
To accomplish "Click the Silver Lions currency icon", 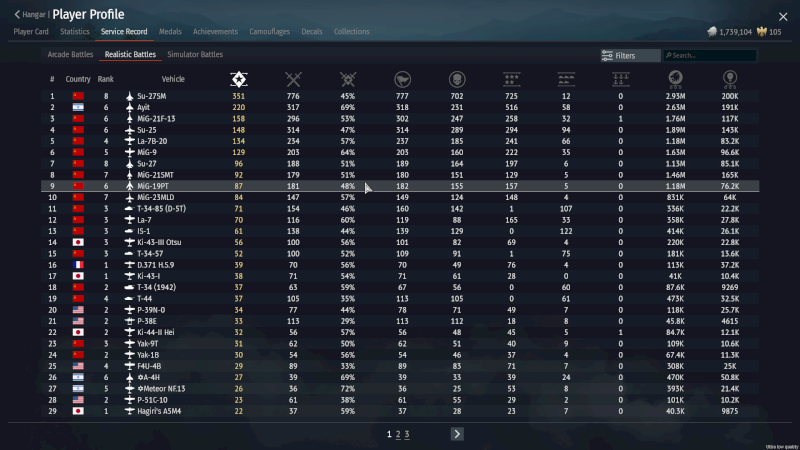I will point(712,32).
